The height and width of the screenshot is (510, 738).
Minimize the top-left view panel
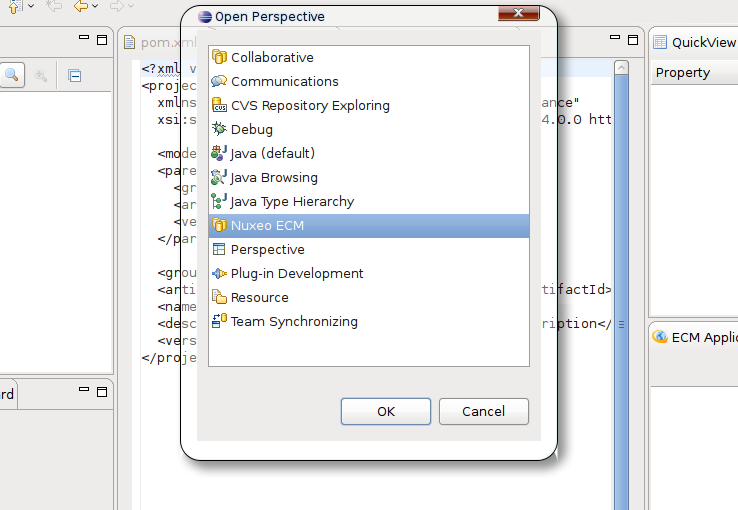[x=84, y=38]
